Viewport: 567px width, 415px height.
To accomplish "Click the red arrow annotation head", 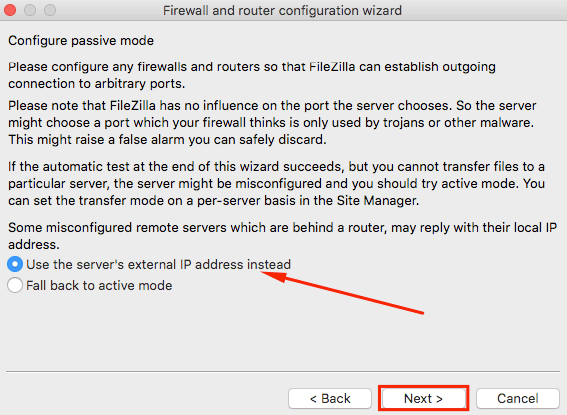I will coord(274,276).
